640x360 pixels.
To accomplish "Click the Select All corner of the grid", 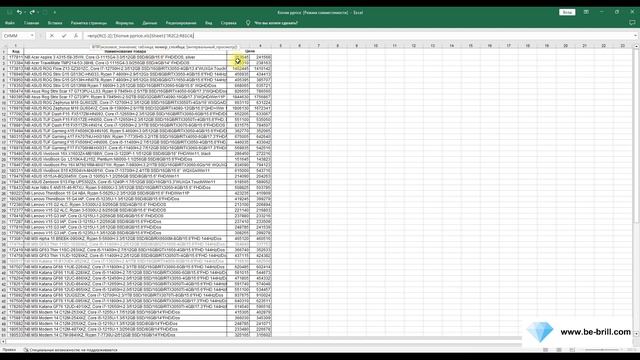I will coord(4,46).
